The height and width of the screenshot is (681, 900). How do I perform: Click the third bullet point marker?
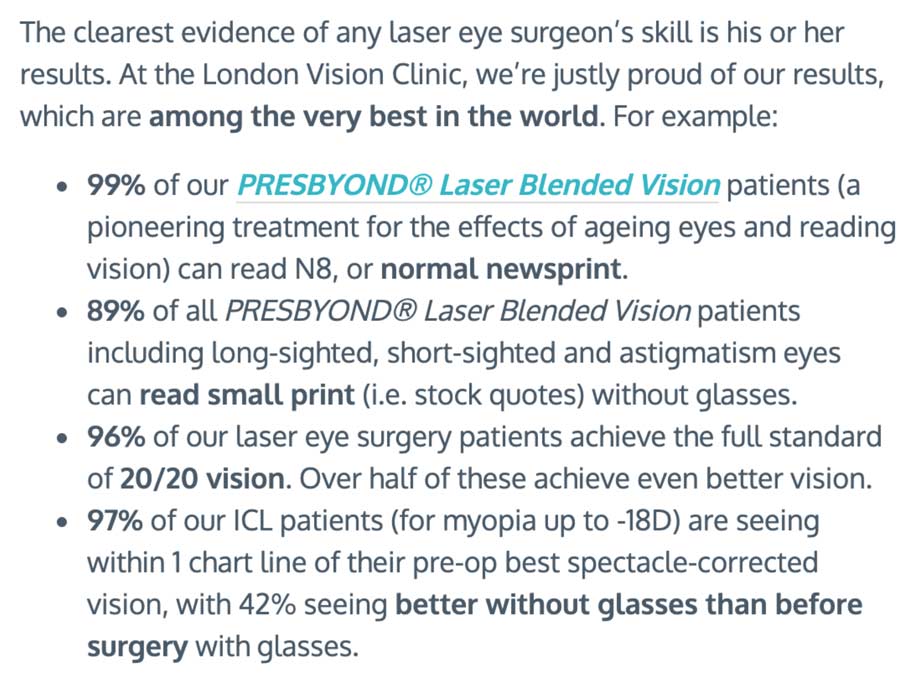pos(64,439)
